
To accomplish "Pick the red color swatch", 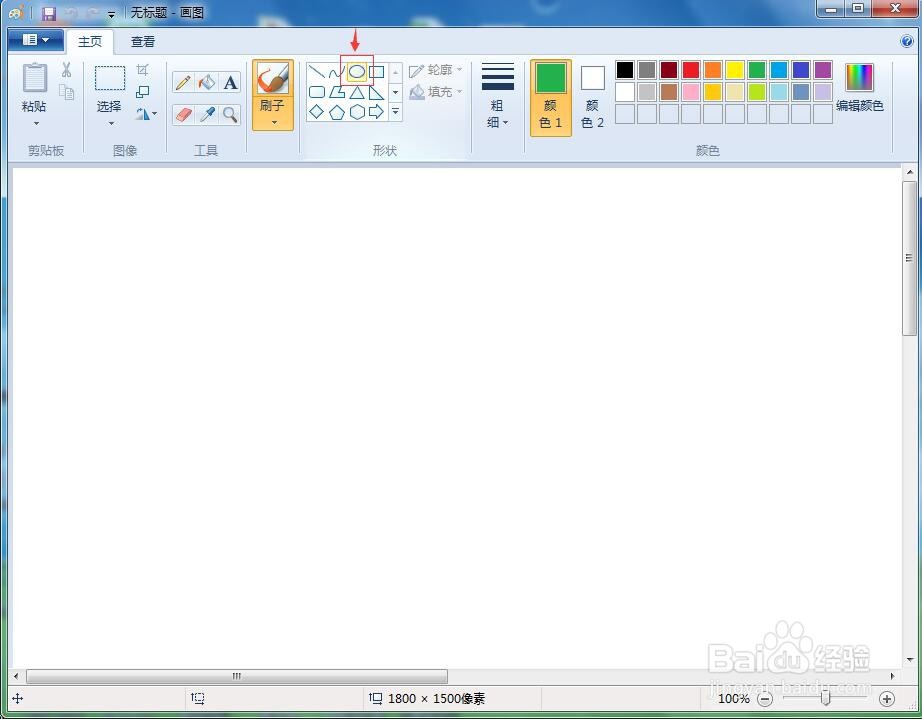I will click(690, 70).
